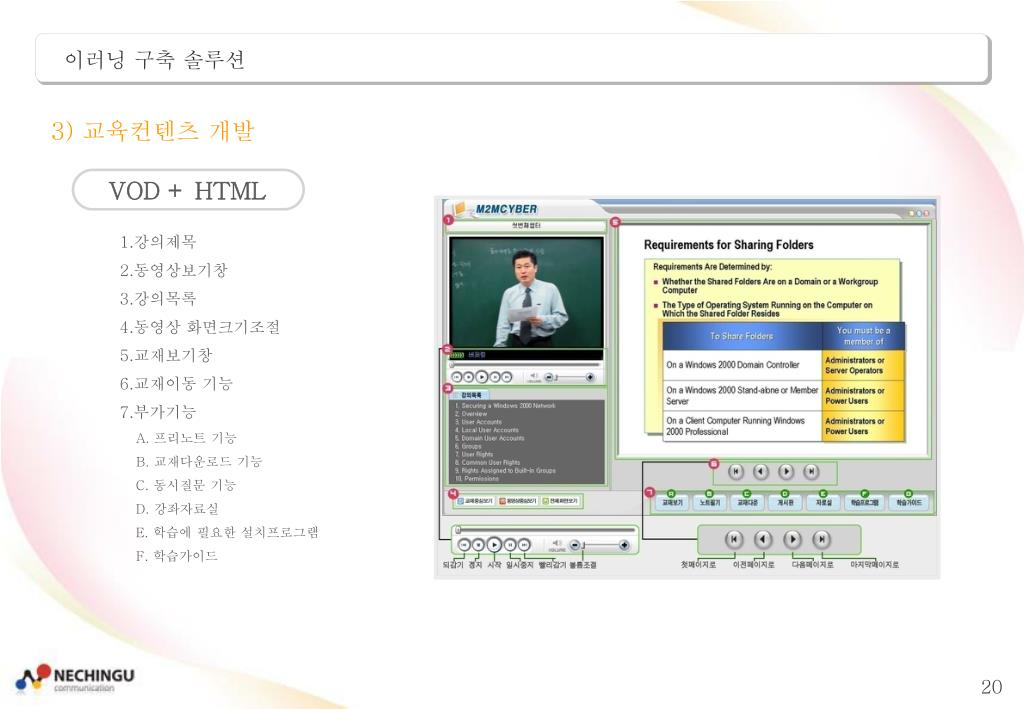The height and width of the screenshot is (709, 1024).
Task: Select lecture '8. Common User Rights'
Action: click(x=487, y=462)
